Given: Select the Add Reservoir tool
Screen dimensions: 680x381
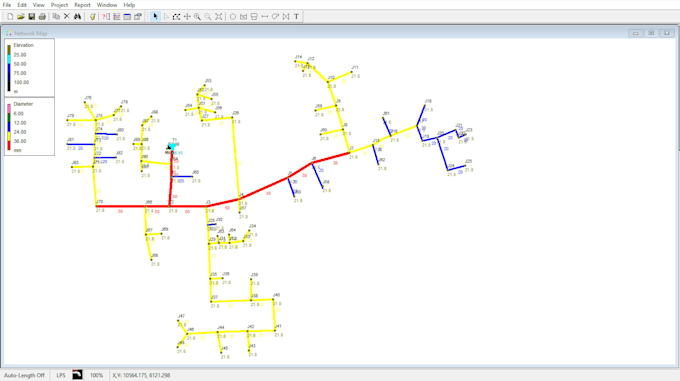Looking at the screenshot, I should pos(243,16).
